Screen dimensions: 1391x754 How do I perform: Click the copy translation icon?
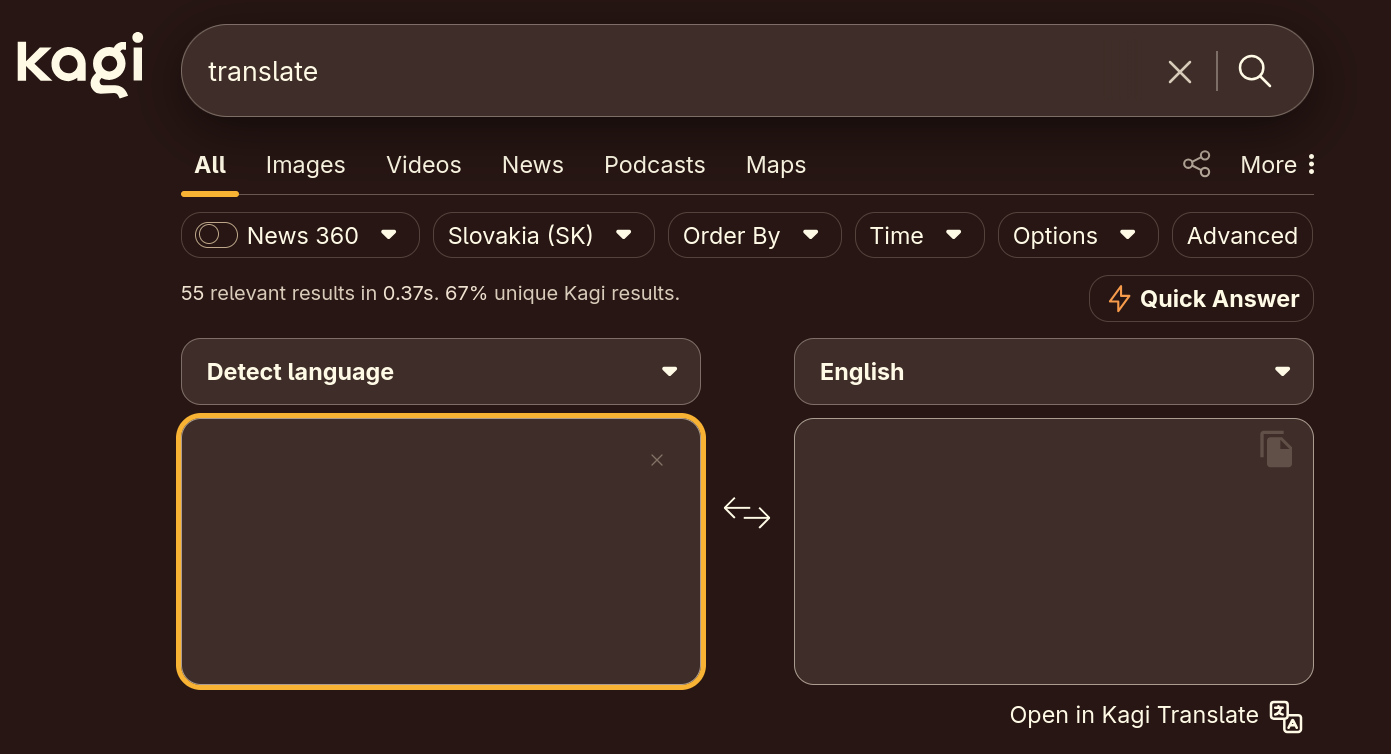point(1276,449)
